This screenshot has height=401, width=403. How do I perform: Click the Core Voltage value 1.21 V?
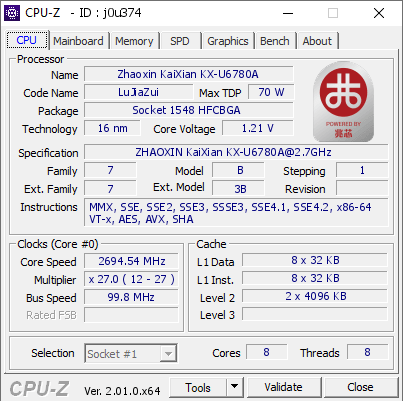click(258, 128)
